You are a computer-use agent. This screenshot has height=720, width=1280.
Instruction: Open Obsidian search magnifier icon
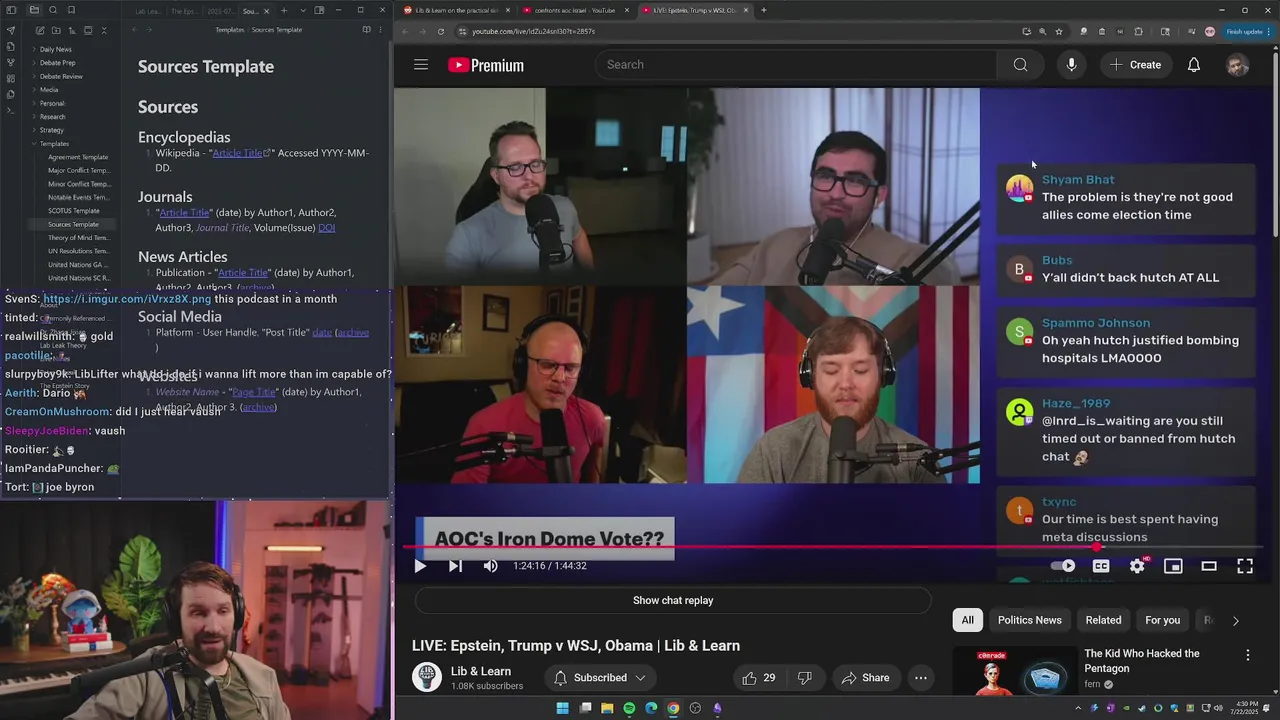[x=53, y=10]
